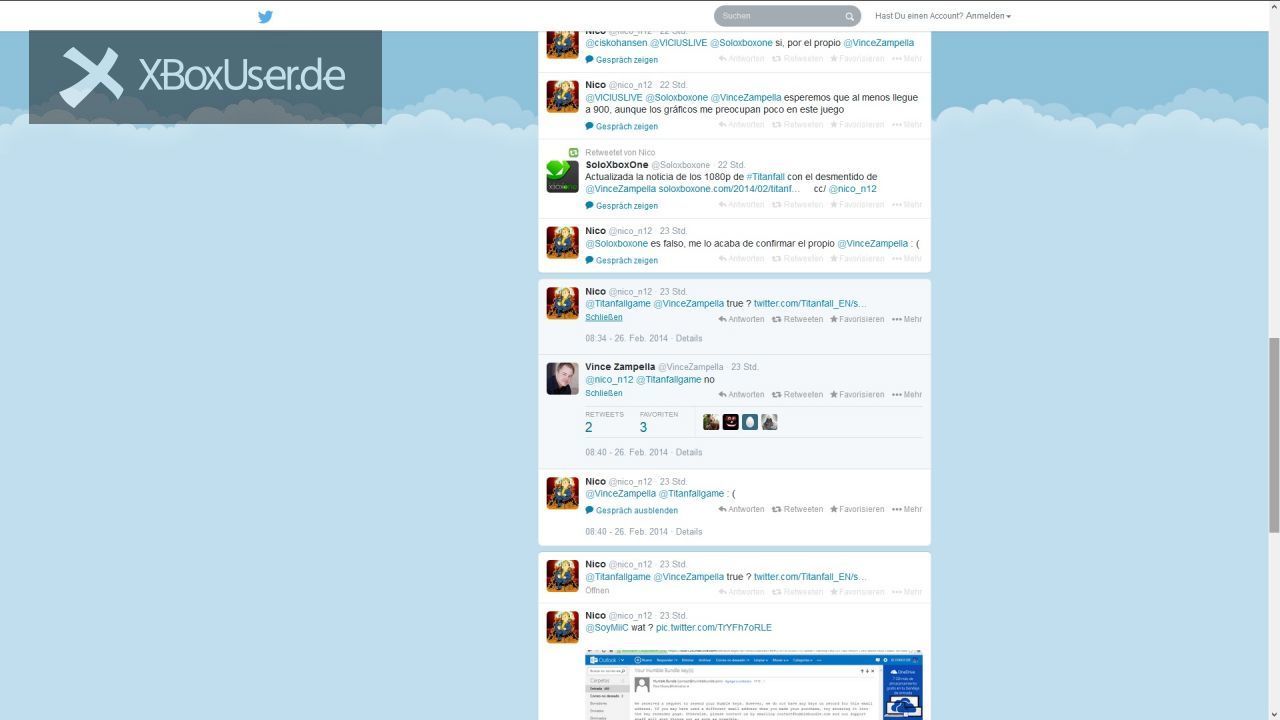Show conversation on SoloXboxOne's tweet
This screenshot has height=720, width=1280.
[x=621, y=206]
